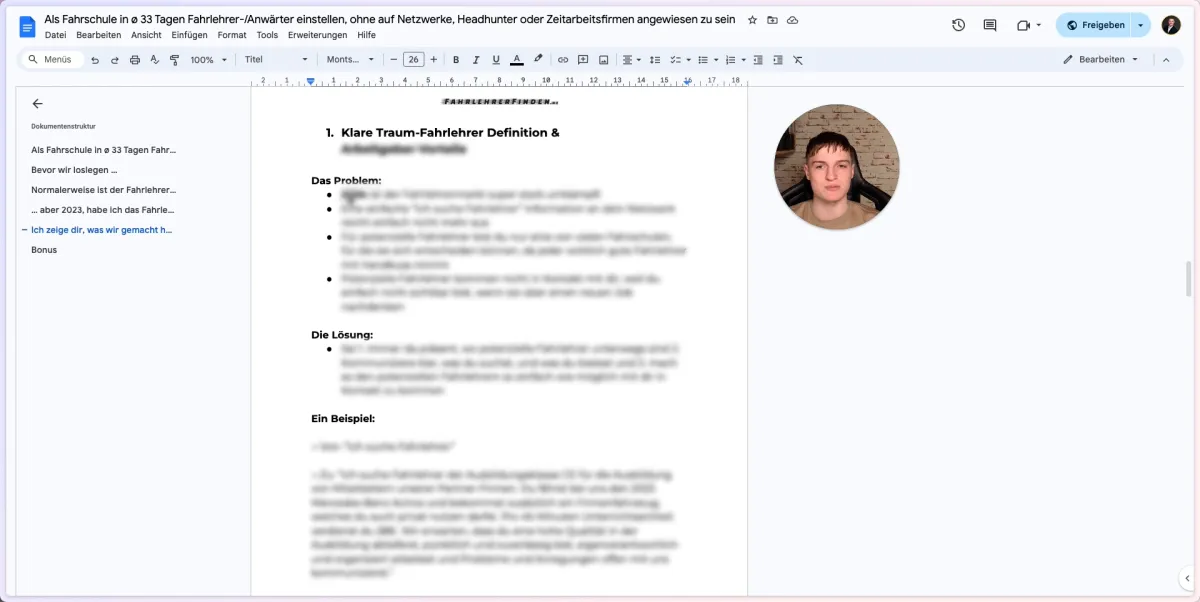Click the paint format roller icon

click(x=175, y=60)
